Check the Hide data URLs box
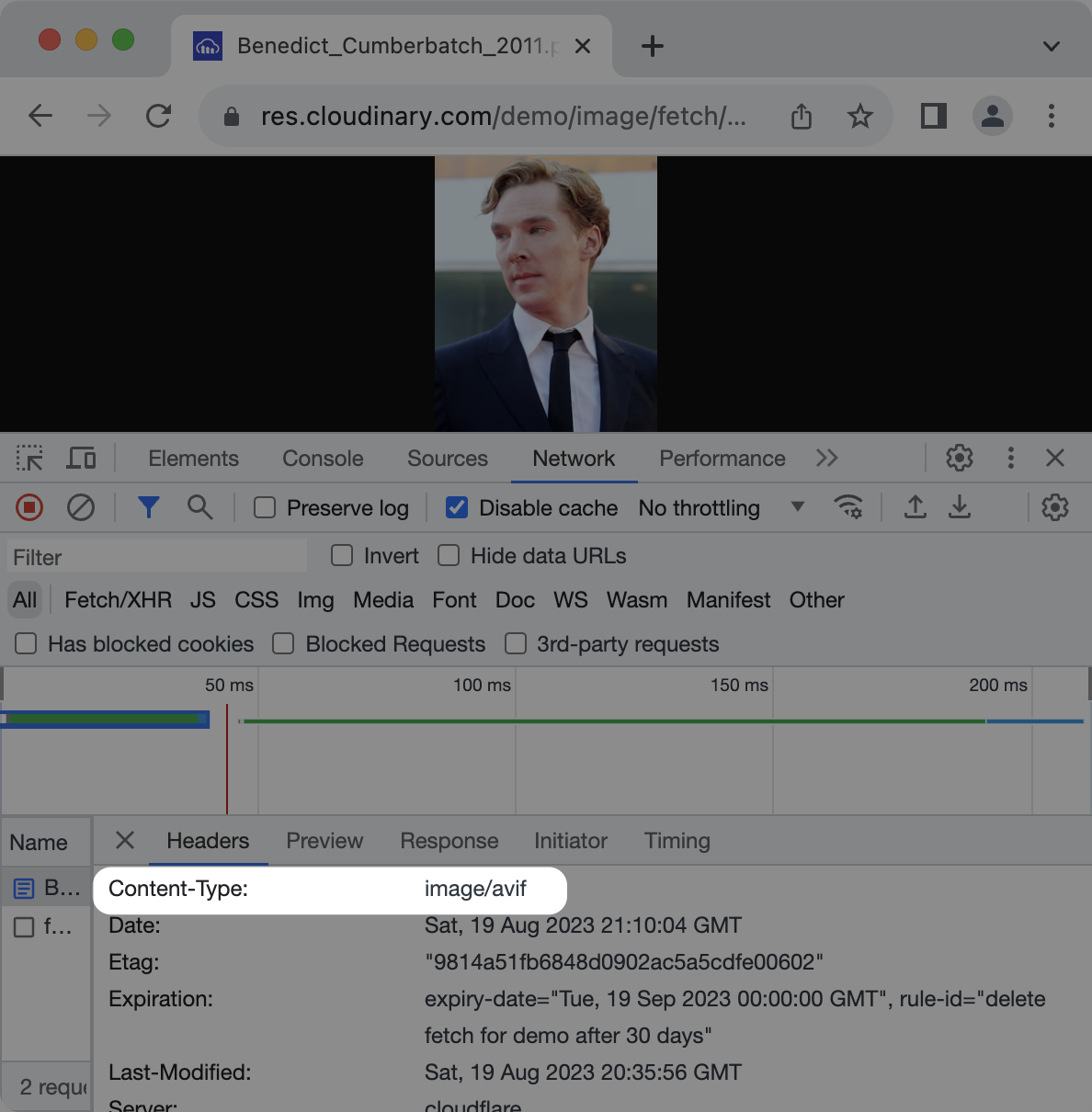This screenshot has height=1112, width=1092. (449, 556)
